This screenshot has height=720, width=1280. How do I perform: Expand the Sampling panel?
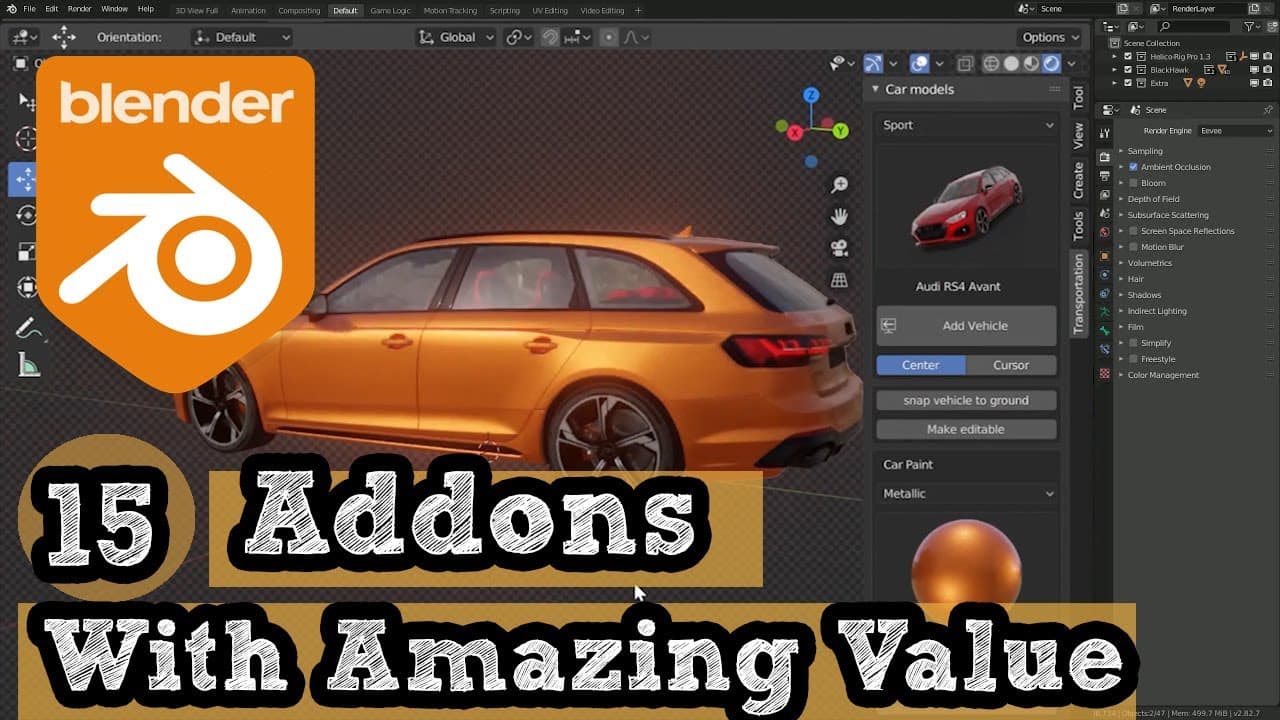click(1145, 151)
